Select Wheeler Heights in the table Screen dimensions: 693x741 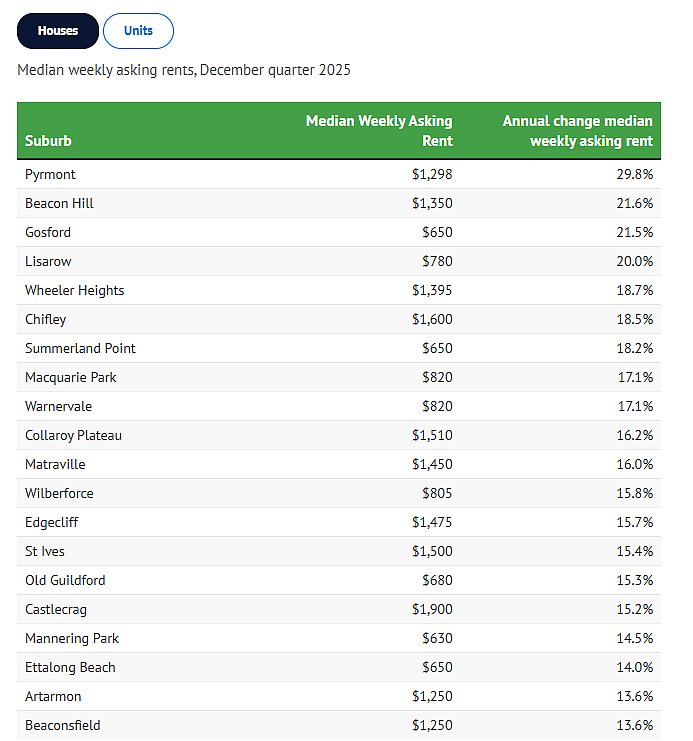(x=75, y=290)
